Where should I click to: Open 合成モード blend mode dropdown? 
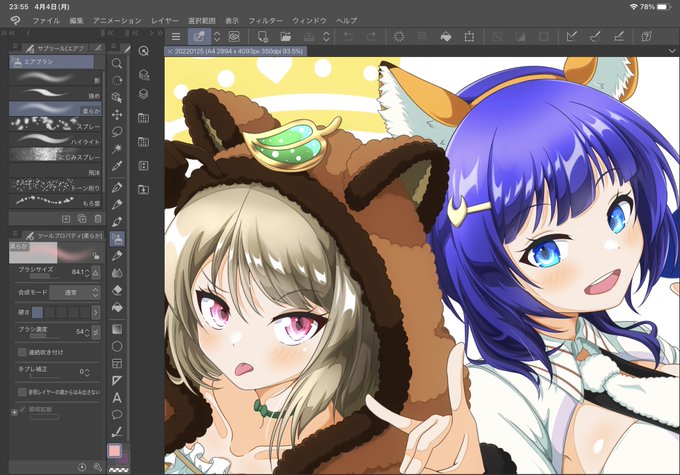[x=75, y=292]
